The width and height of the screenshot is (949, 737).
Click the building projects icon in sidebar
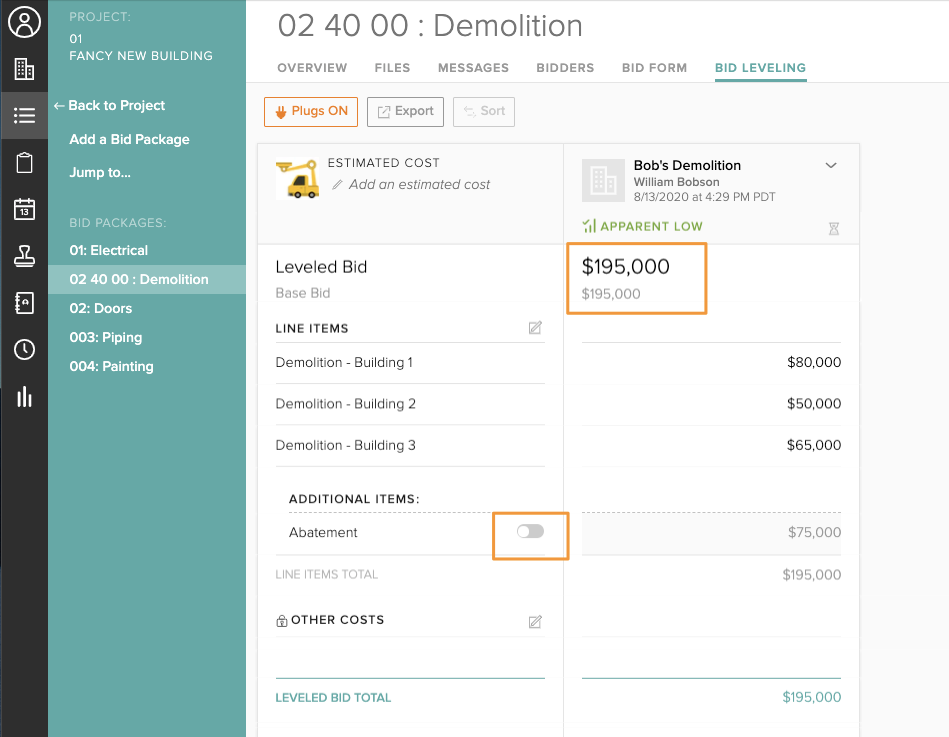click(x=24, y=69)
